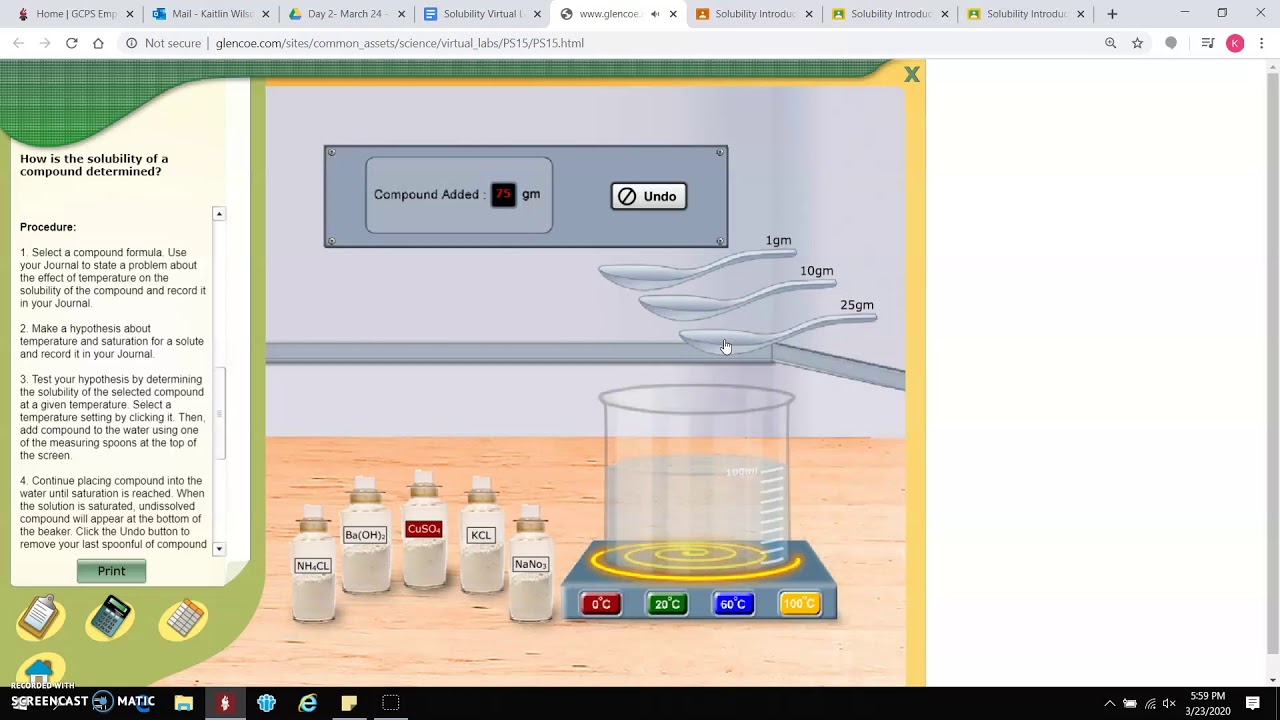Print the procedure
The height and width of the screenshot is (720, 1280).
[111, 571]
